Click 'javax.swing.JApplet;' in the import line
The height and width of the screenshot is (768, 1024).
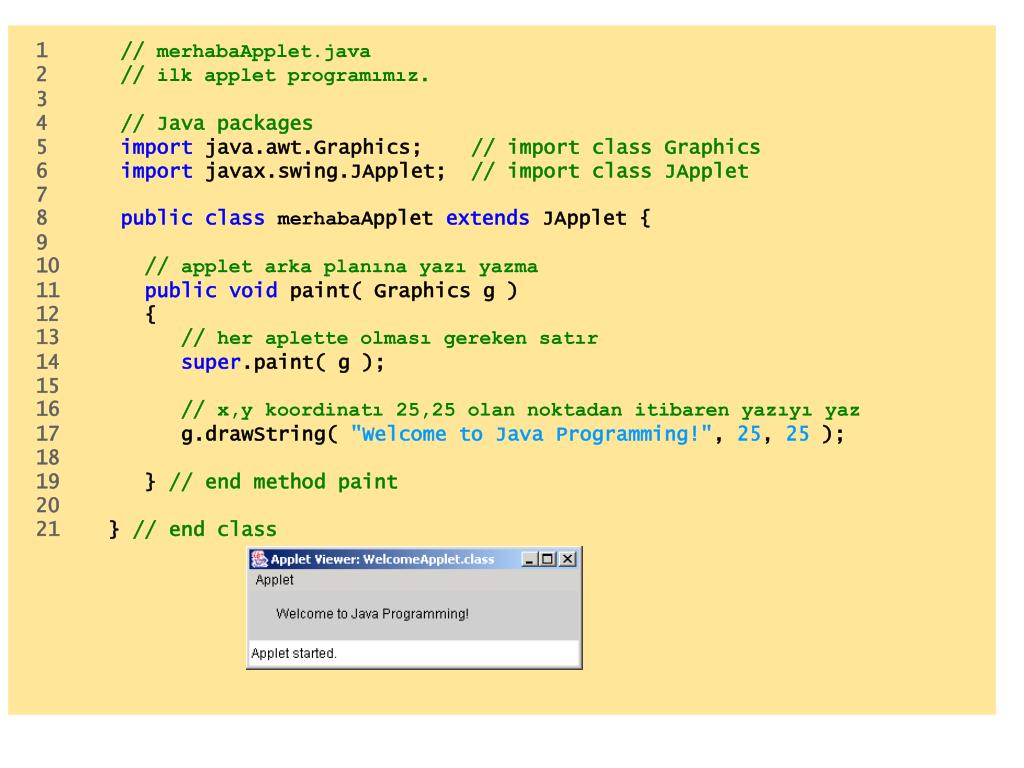coord(325,171)
